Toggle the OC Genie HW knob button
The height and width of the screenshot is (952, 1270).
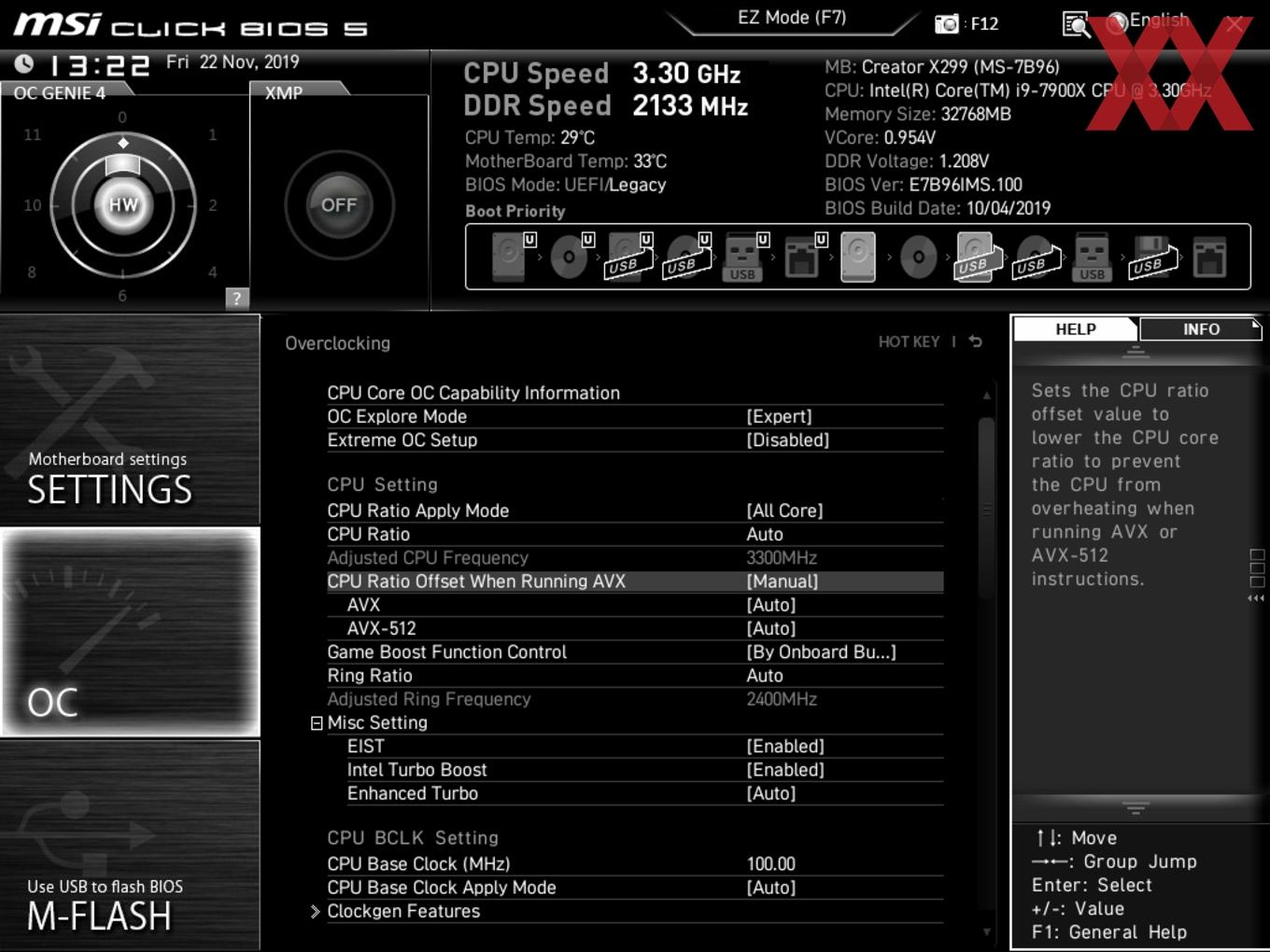click(123, 204)
